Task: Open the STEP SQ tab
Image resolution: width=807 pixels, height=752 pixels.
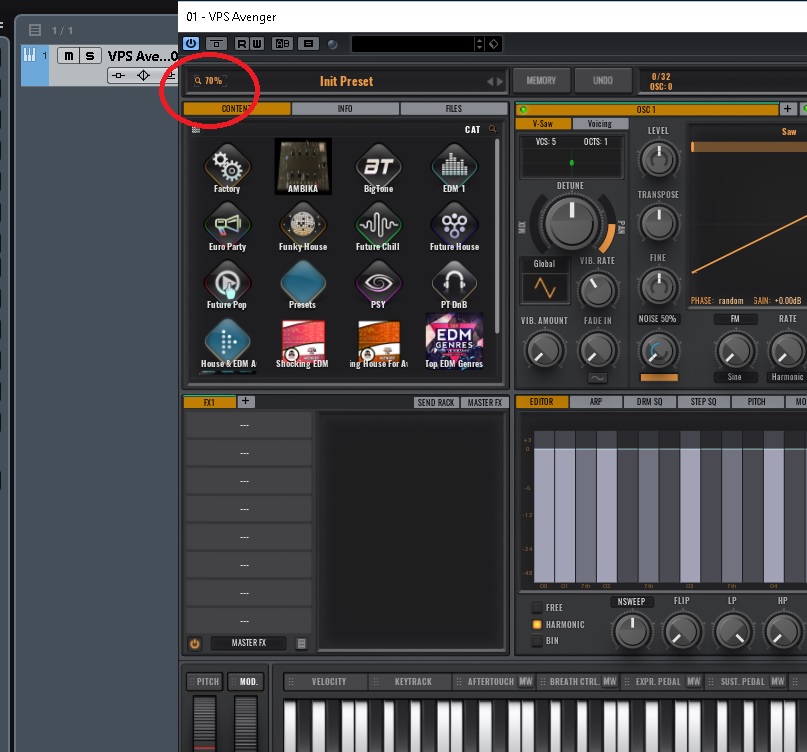Action: [703, 401]
